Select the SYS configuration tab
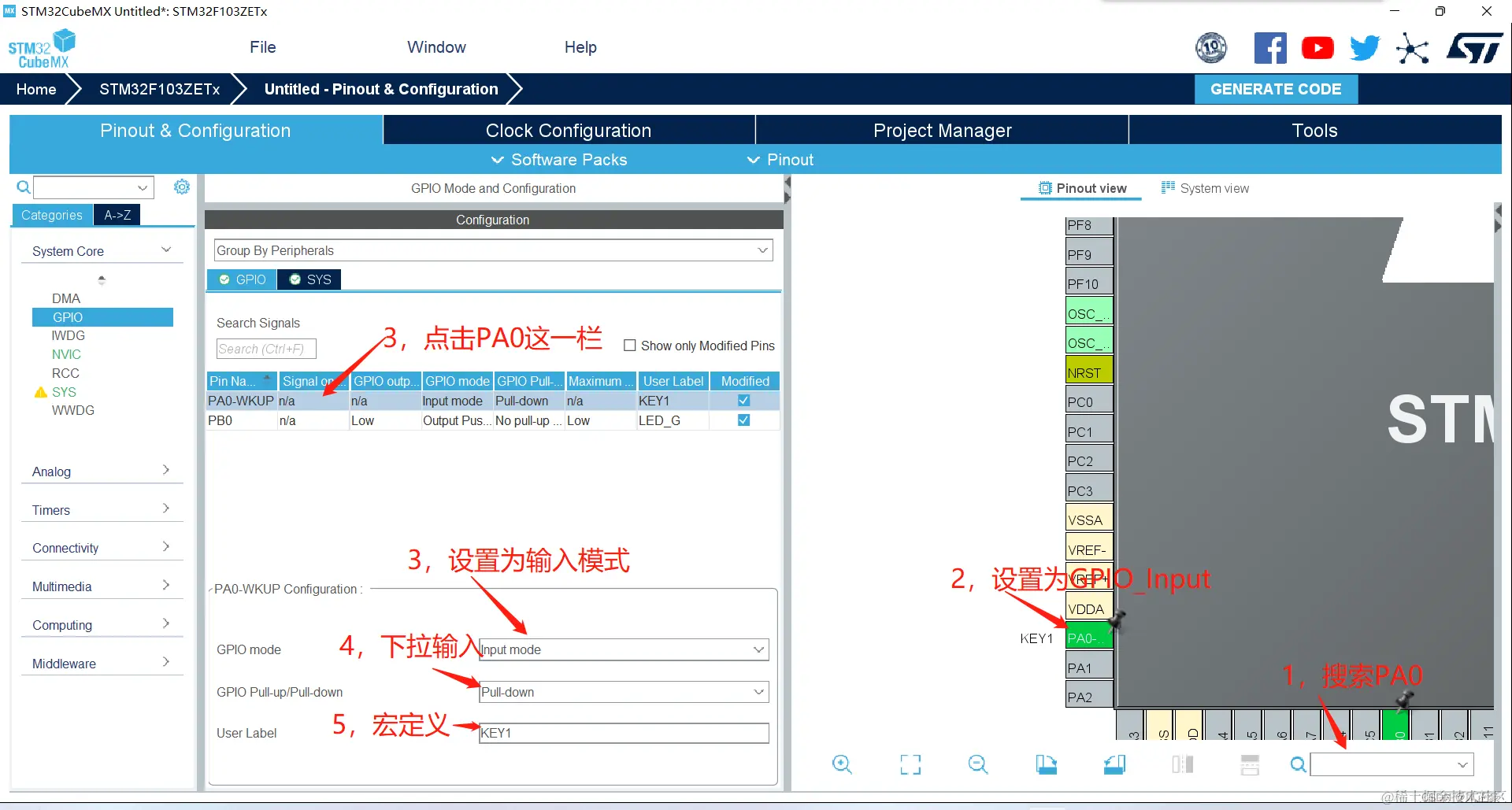This screenshot has width=1512, height=810. 309,279
